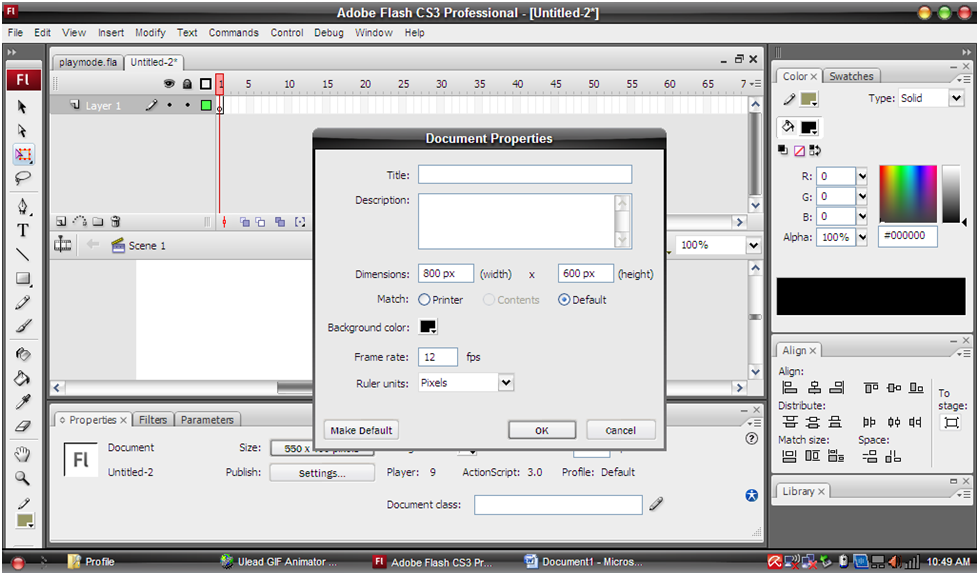Image resolution: width=979 pixels, height=575 pixels.
Task: Open the Insert menu
Action: 111,32
